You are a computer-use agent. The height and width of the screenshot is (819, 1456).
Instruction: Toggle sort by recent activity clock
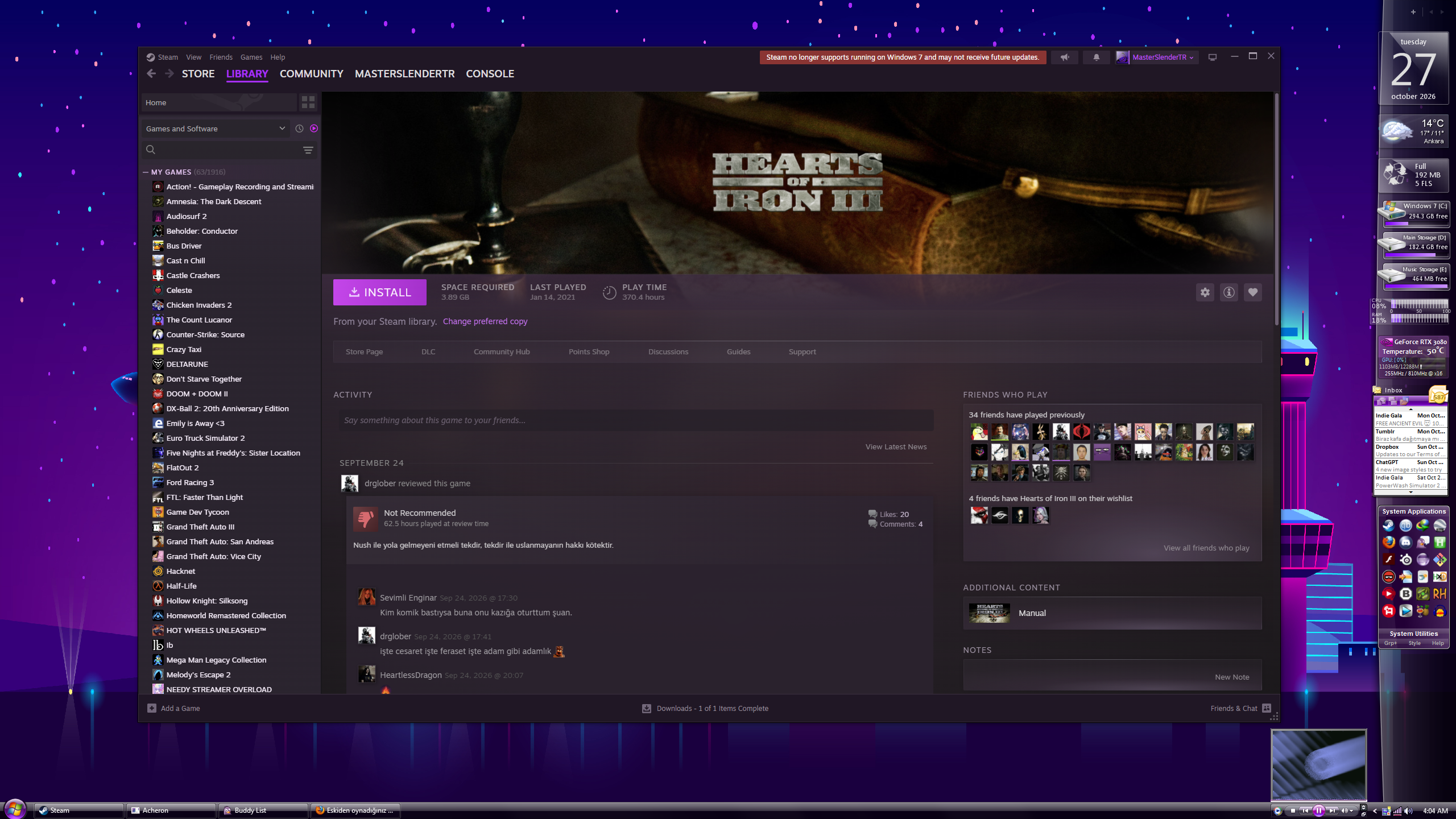click(299, 129)
